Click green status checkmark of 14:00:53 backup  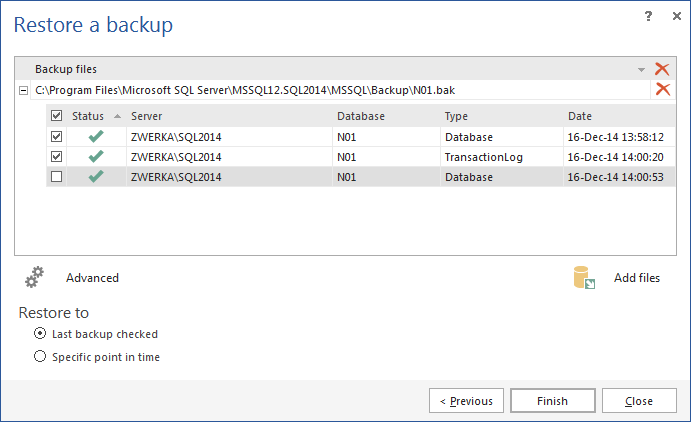tap(96, 176)
